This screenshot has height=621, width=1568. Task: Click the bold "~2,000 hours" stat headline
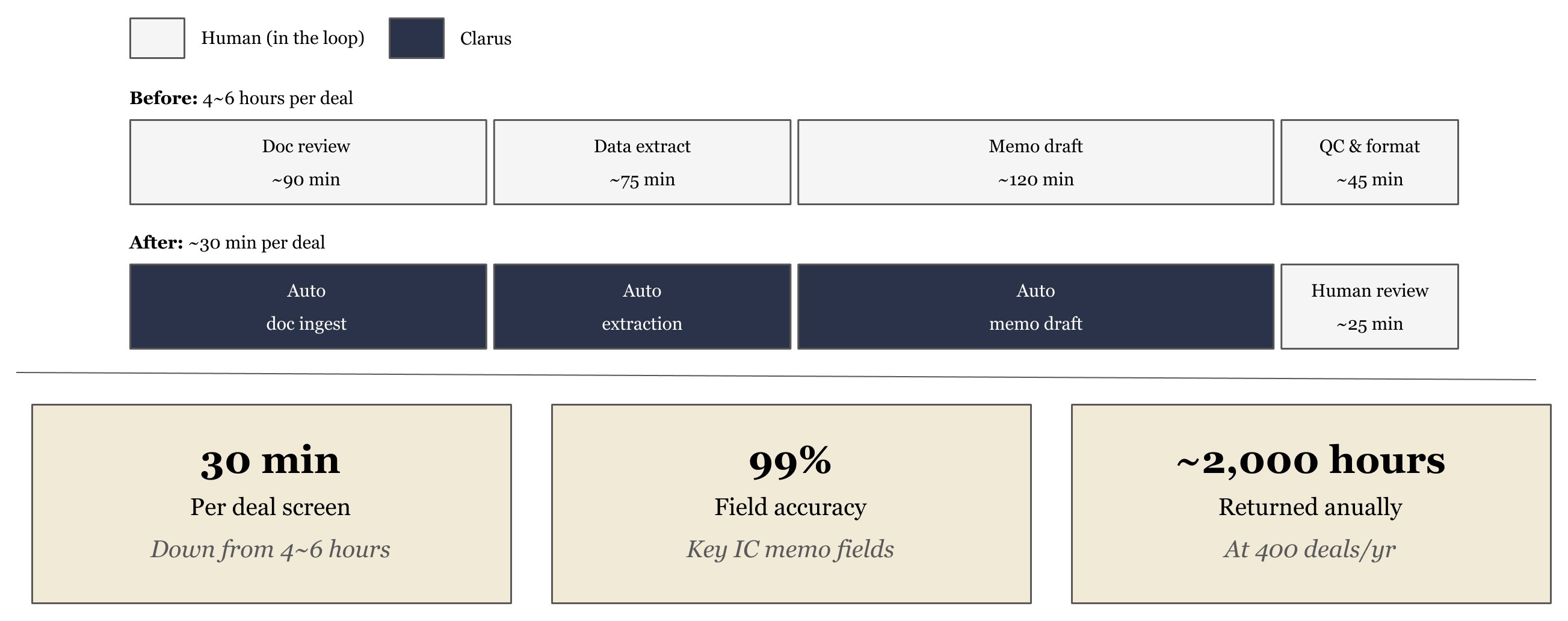click(1310, 460)
